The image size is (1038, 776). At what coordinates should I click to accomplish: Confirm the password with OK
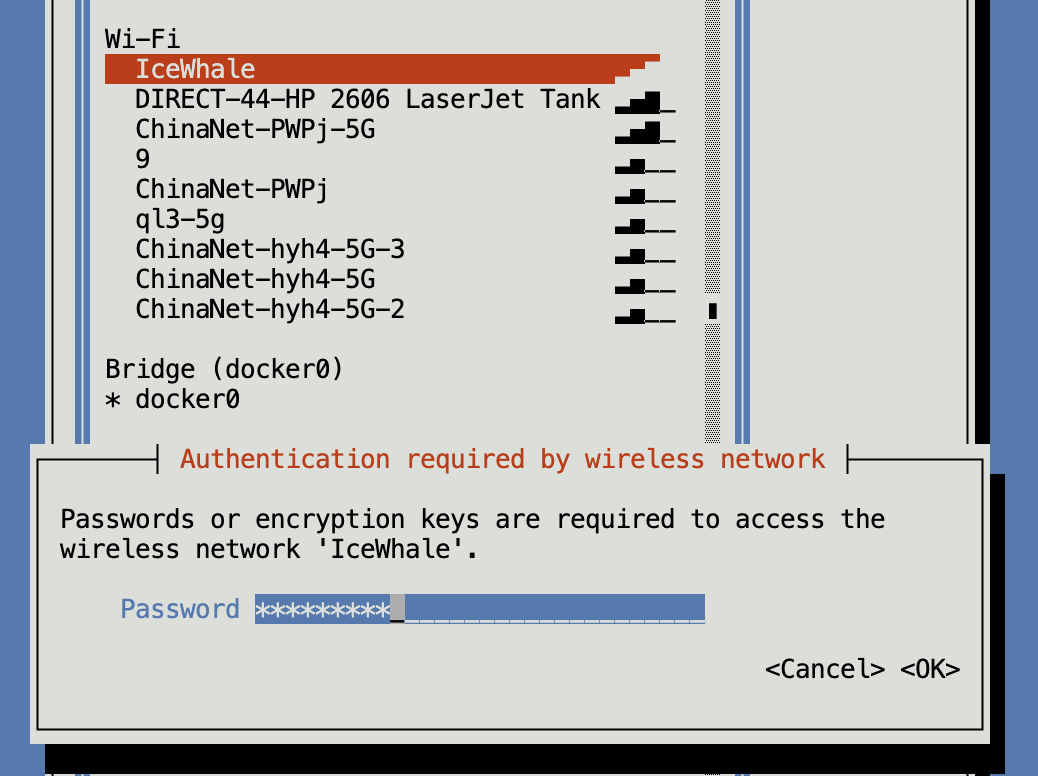pyautogui.click(x=930, y=669)
